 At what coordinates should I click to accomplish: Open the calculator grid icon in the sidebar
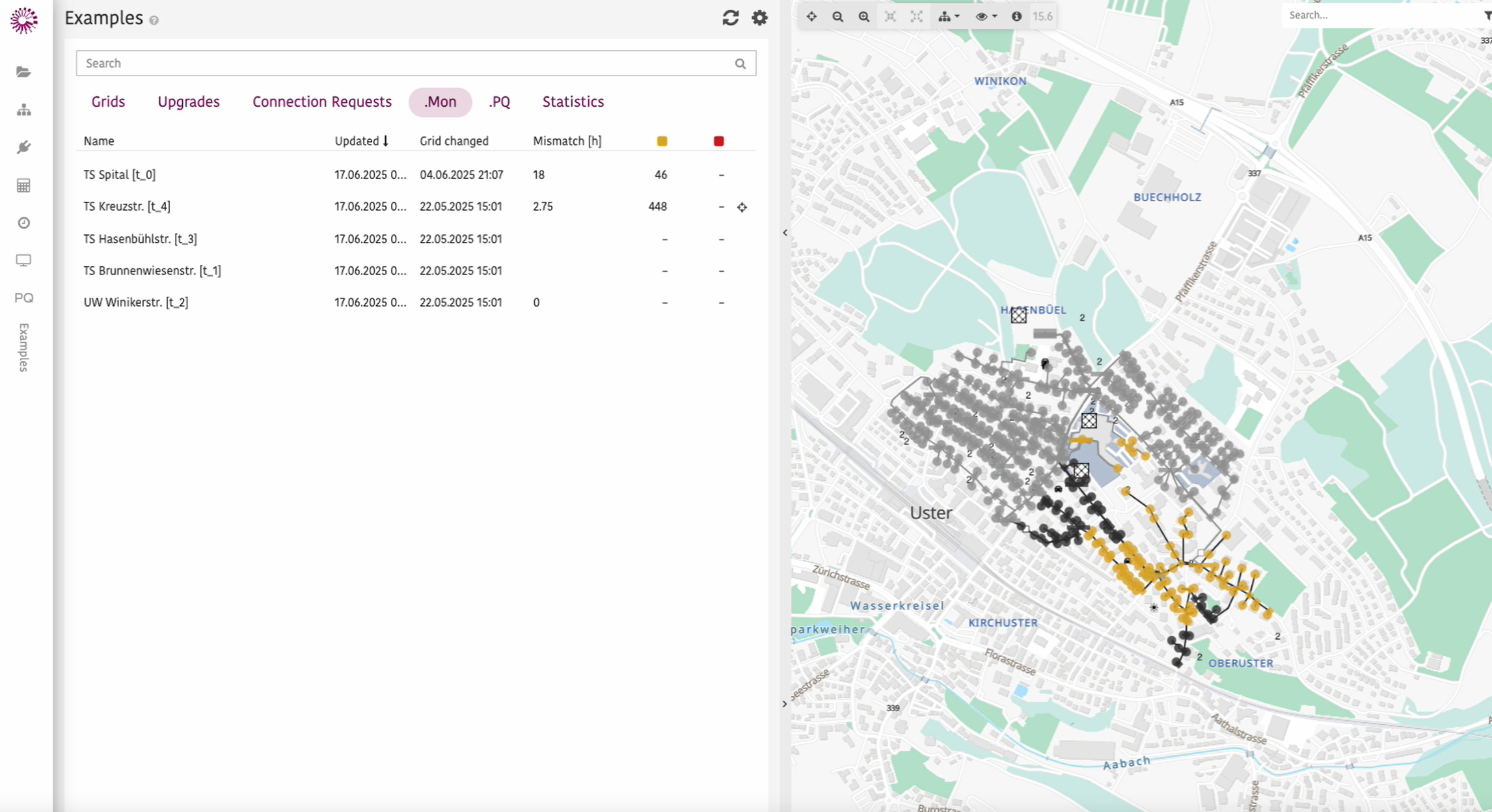[x=23, y=185]
